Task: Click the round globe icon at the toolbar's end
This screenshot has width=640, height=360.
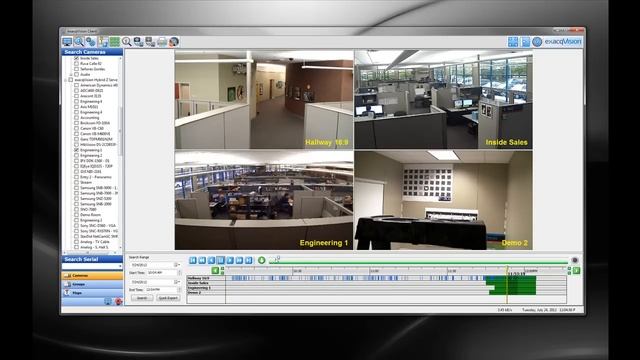Action: click(174, 42)
